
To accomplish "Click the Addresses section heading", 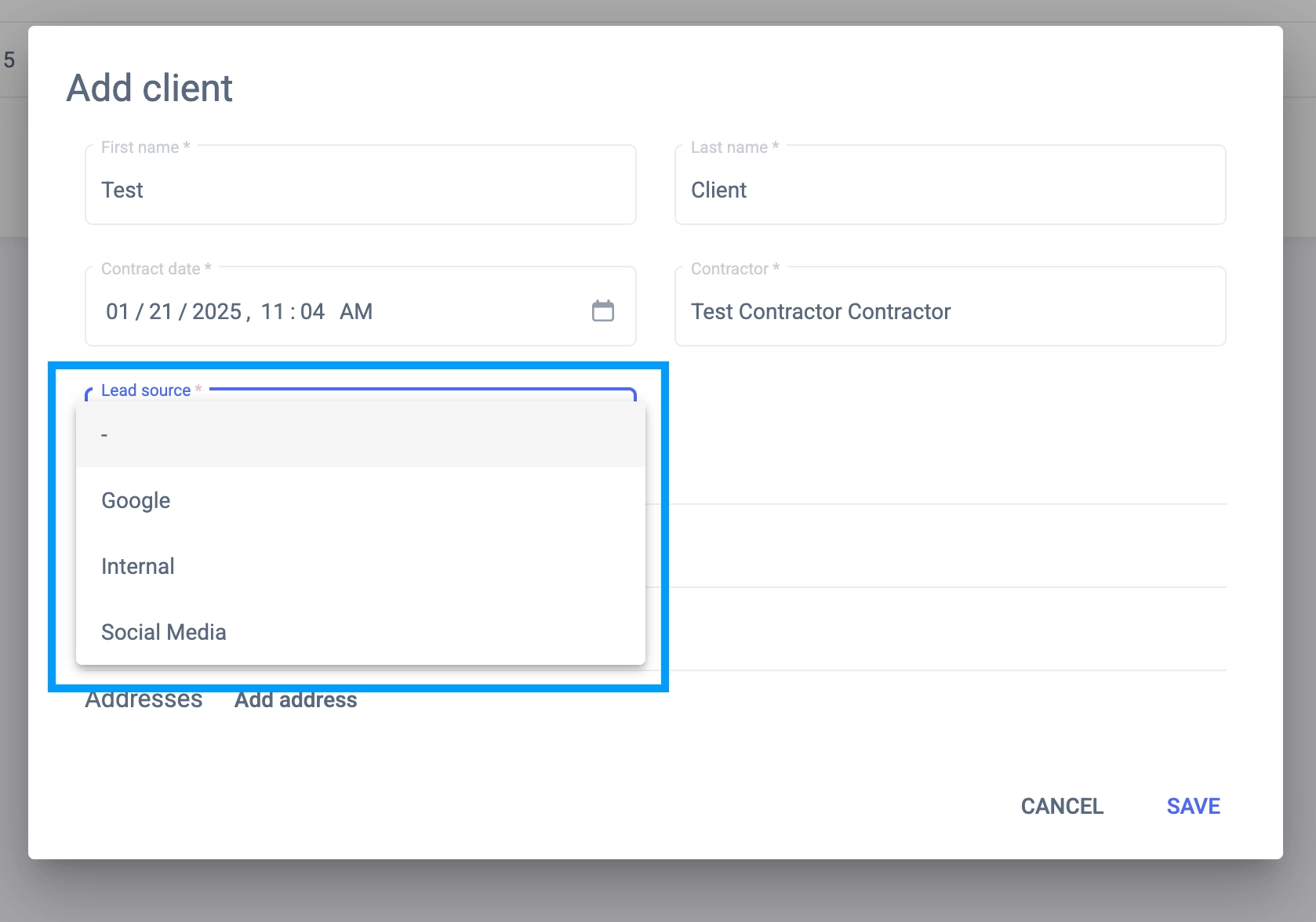I will click(144, 700).
